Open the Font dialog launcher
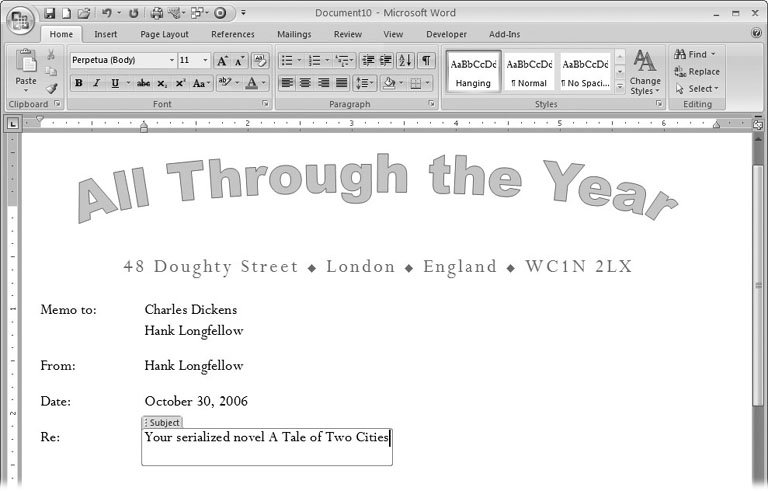Viewport: 768px width, 491px height. pyautogui.click(x=265, y=104)
